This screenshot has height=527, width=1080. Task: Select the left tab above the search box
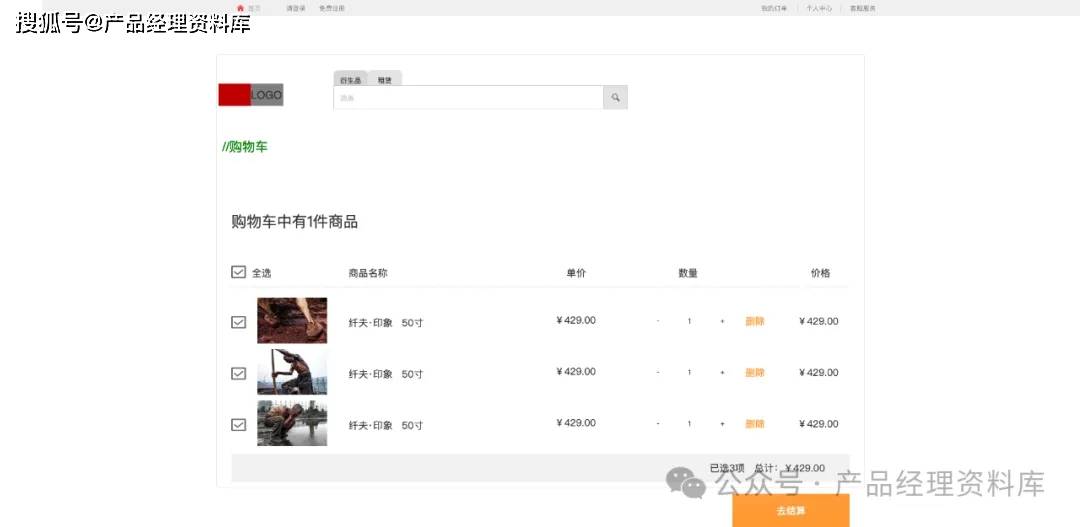pyautogui.click(x=351, y=79)
